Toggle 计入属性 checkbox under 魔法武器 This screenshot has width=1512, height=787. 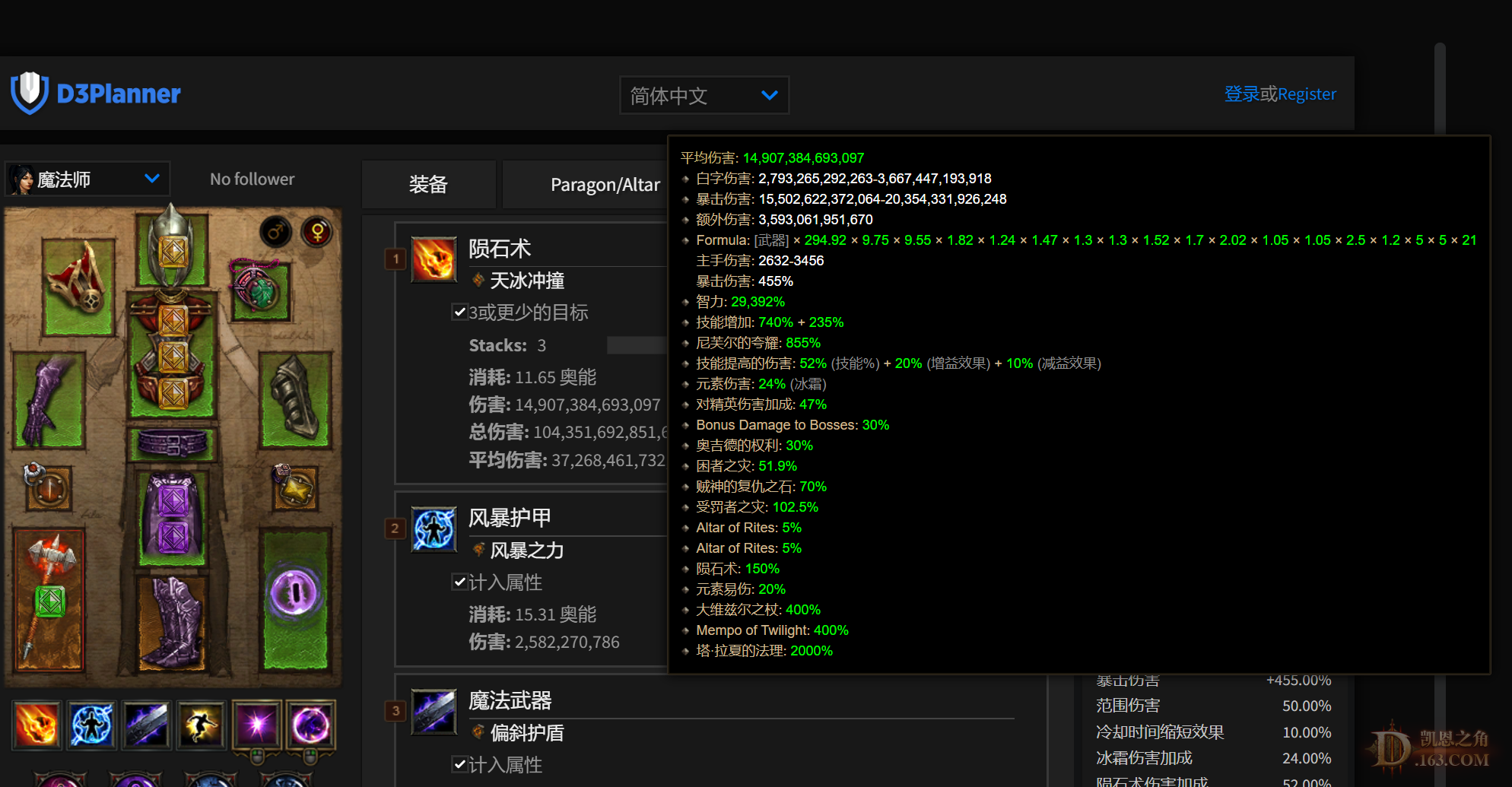459,764
